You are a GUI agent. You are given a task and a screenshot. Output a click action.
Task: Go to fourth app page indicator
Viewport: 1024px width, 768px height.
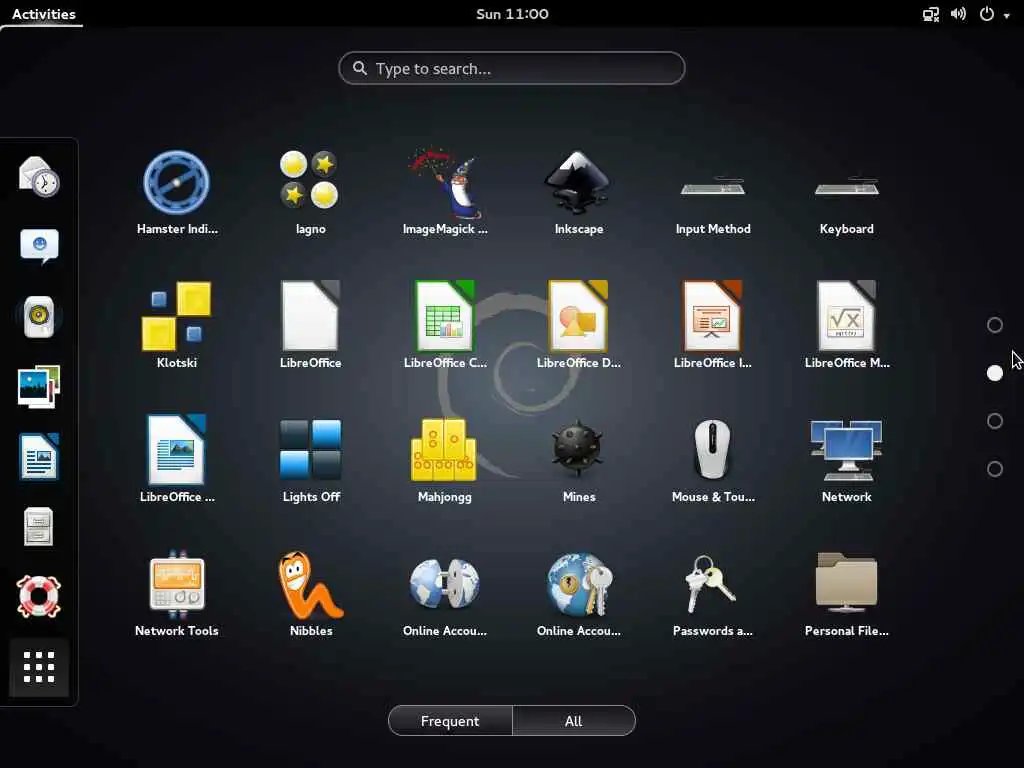coord(995,469)
